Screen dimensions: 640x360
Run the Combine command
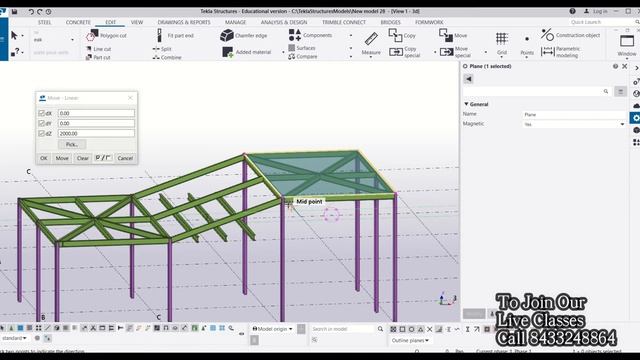click(167, 58)
